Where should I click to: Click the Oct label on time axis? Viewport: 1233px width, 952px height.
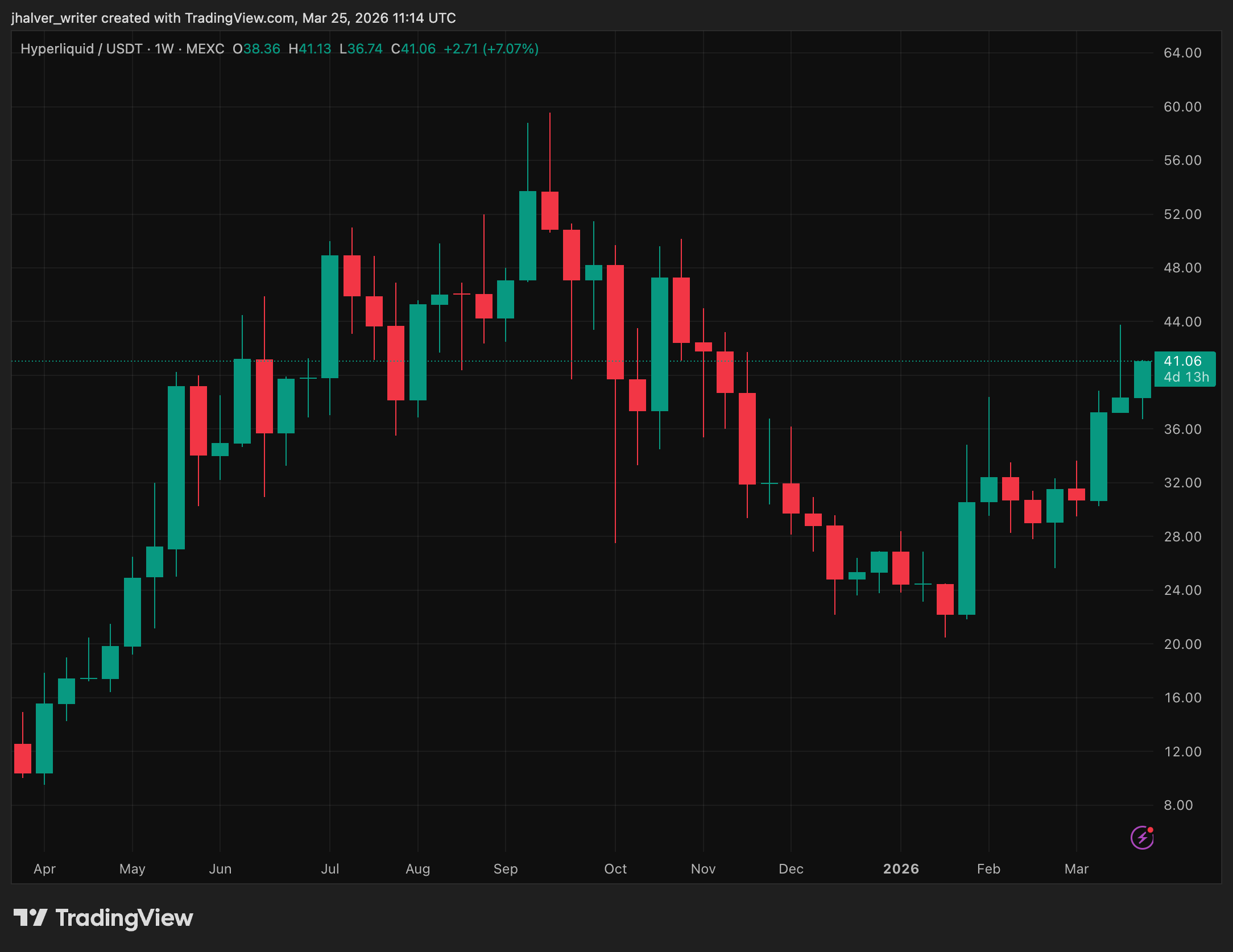615,869
